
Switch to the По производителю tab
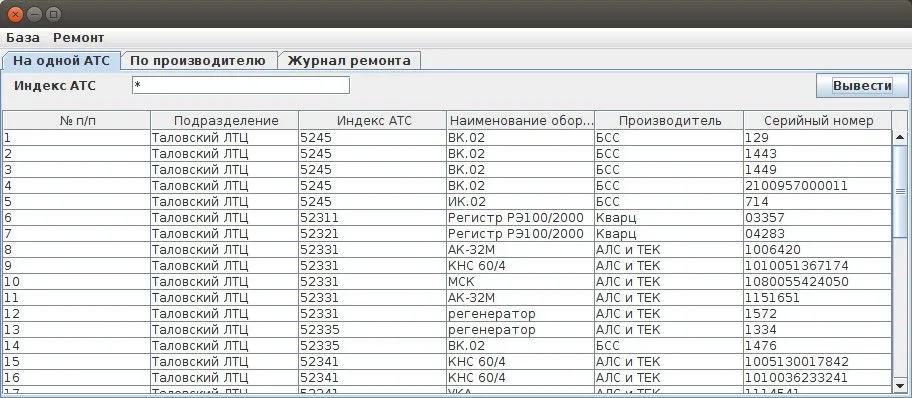pos(198,61)
